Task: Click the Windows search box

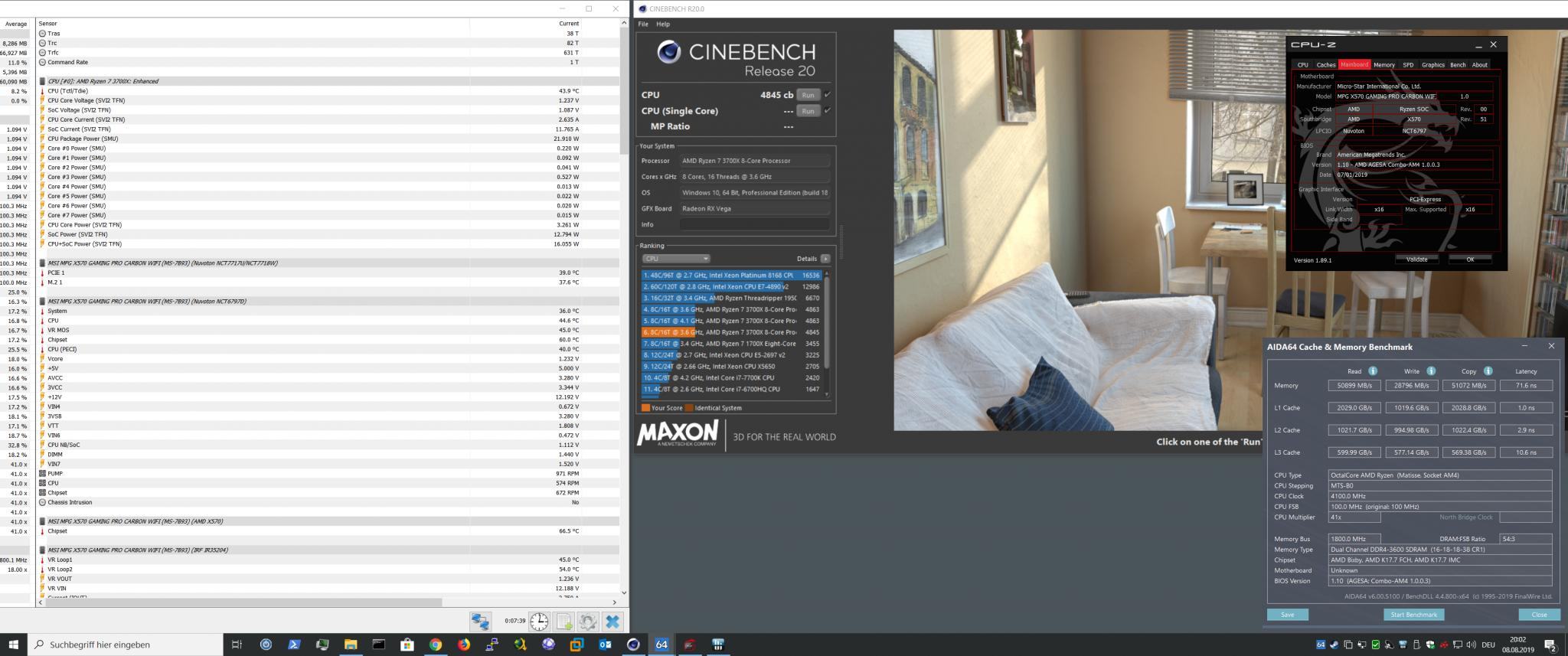Action: pos(126,645)
